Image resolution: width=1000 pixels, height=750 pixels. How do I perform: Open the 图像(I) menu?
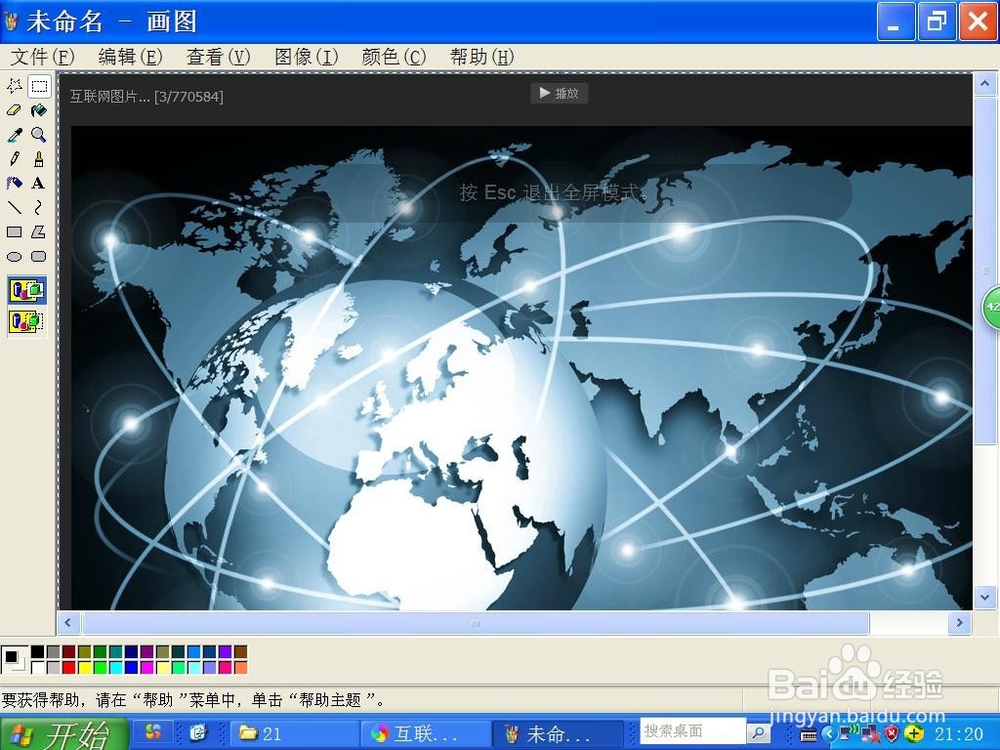306,57
